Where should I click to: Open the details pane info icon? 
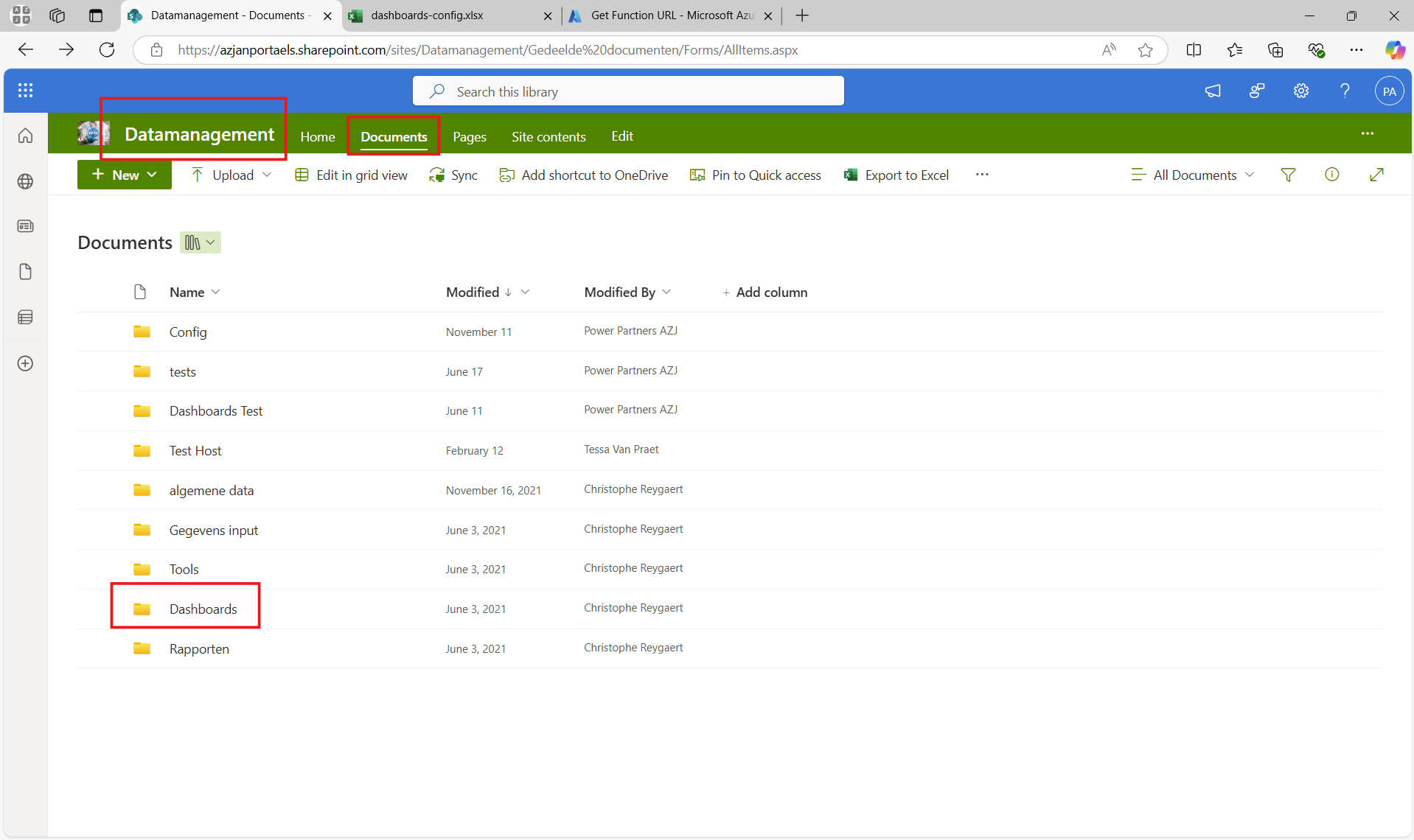1331,175
